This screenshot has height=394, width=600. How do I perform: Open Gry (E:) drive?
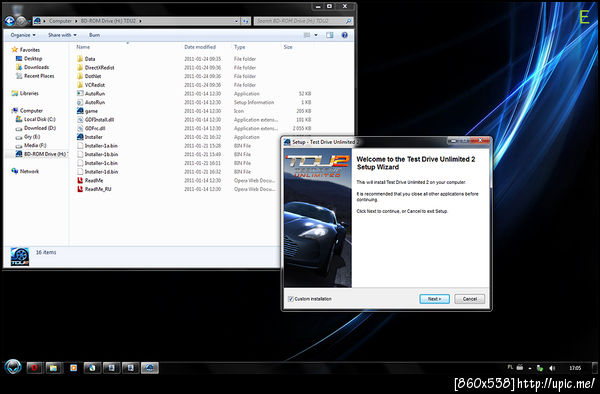click(32, 137)
